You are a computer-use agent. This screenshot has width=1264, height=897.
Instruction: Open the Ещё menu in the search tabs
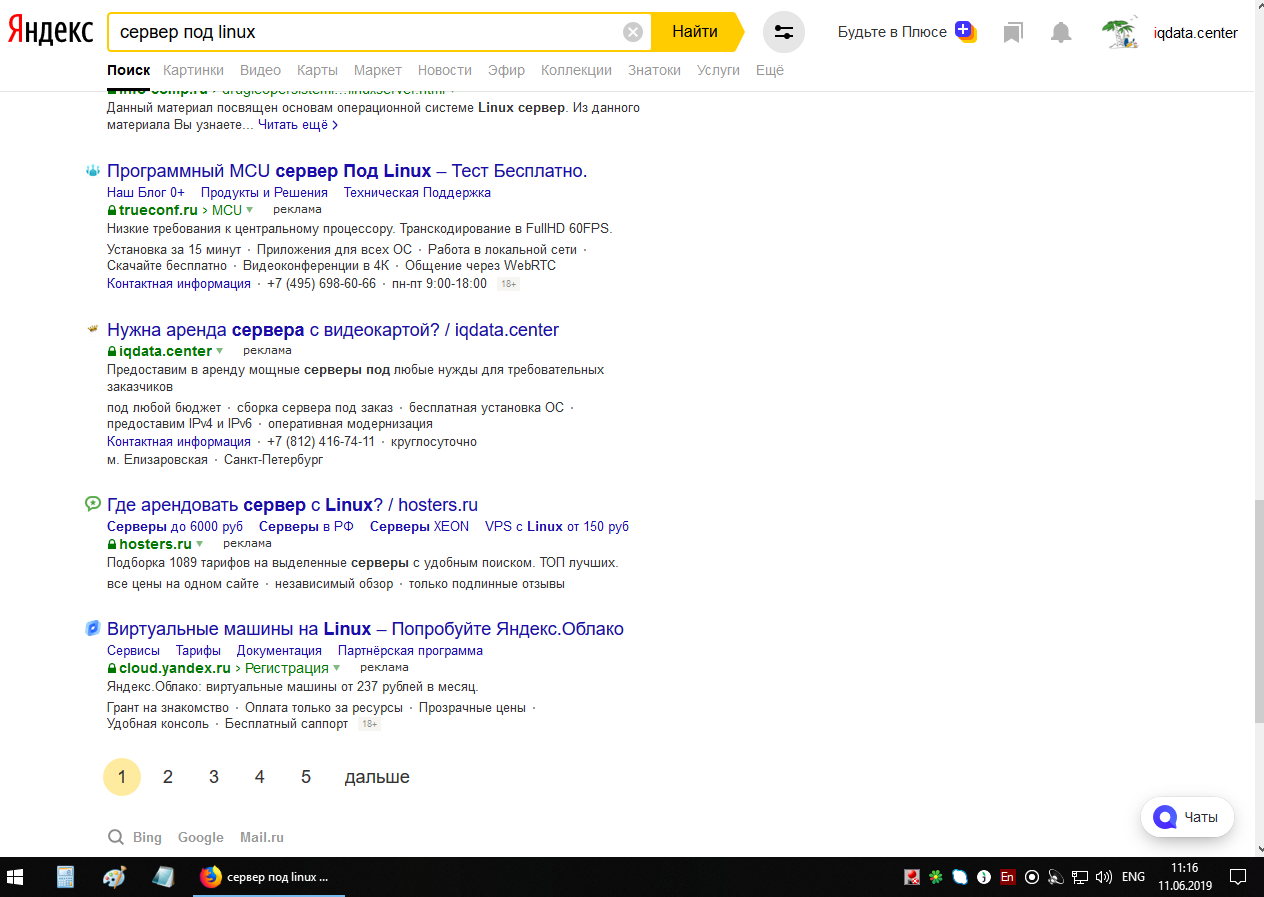[770, 70]
